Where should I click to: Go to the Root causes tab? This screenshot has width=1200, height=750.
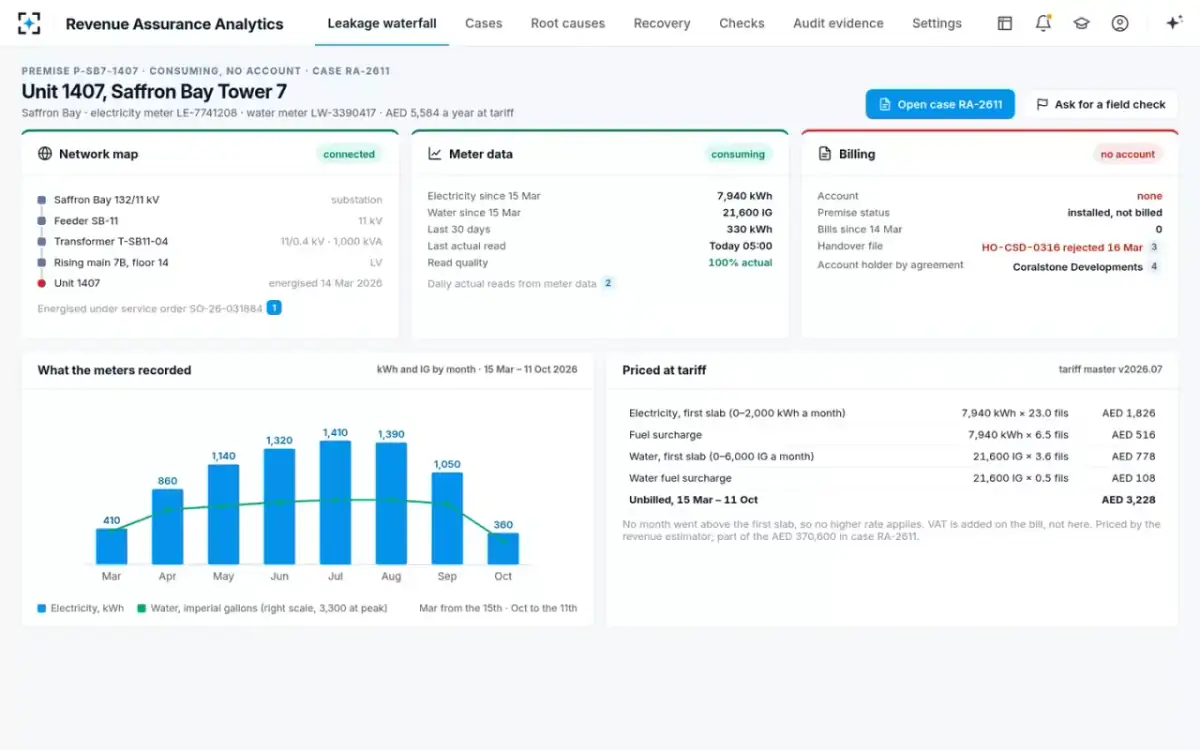point(568,23)
